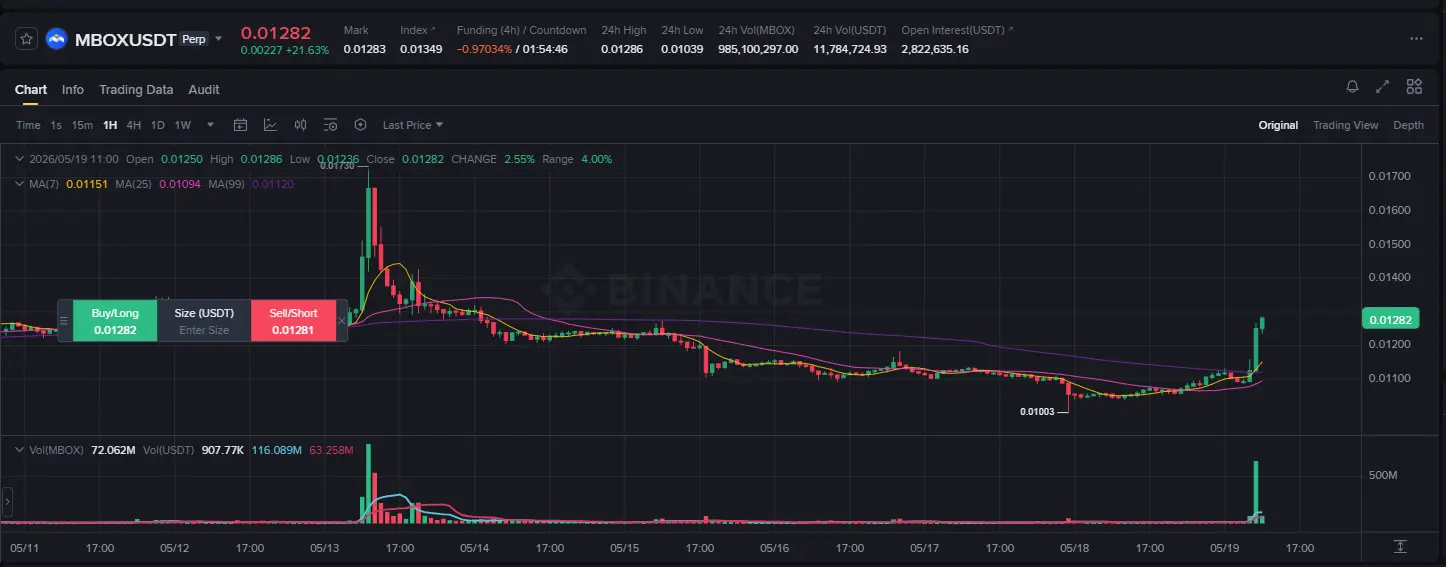1446x567 pixels.
Task: Switch to the Chart tab
Action: click(x=31, y=89)
